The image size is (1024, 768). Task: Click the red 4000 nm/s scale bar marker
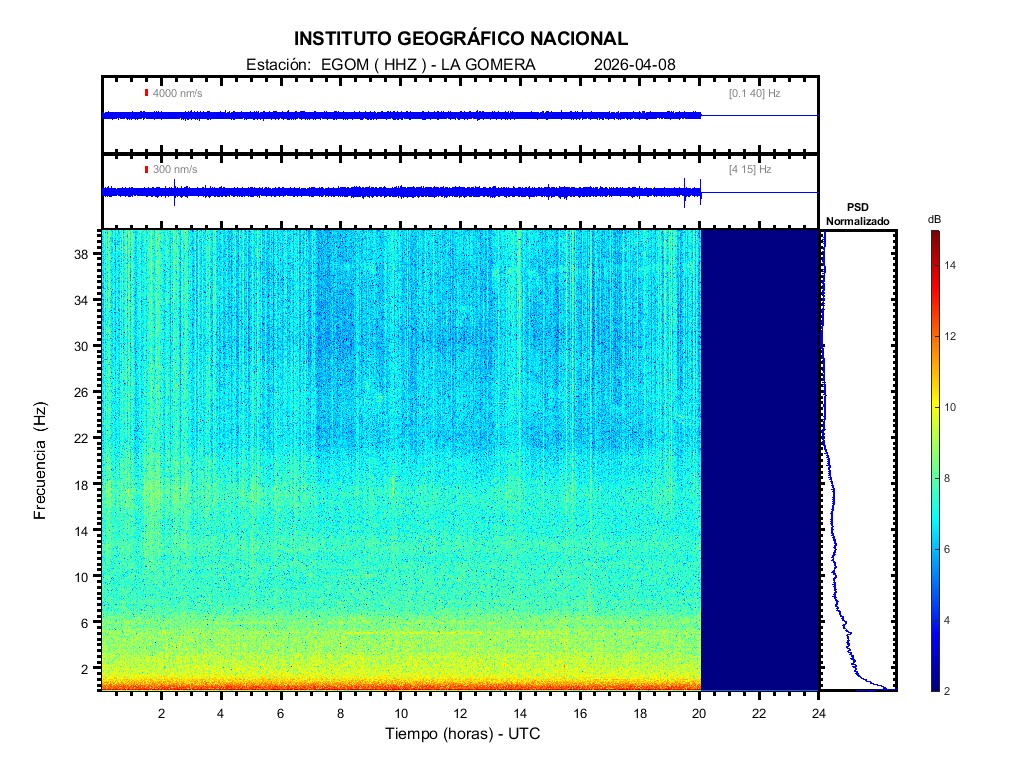click(x=146, y=93)
